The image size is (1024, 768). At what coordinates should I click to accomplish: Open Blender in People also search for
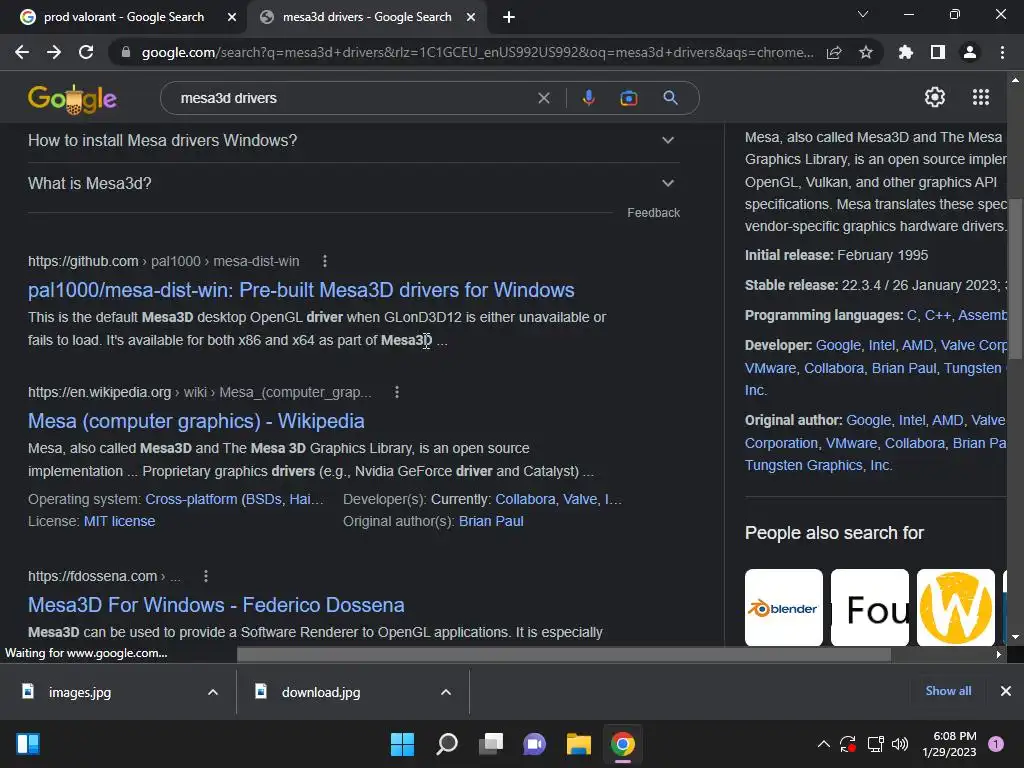[784, 607]
